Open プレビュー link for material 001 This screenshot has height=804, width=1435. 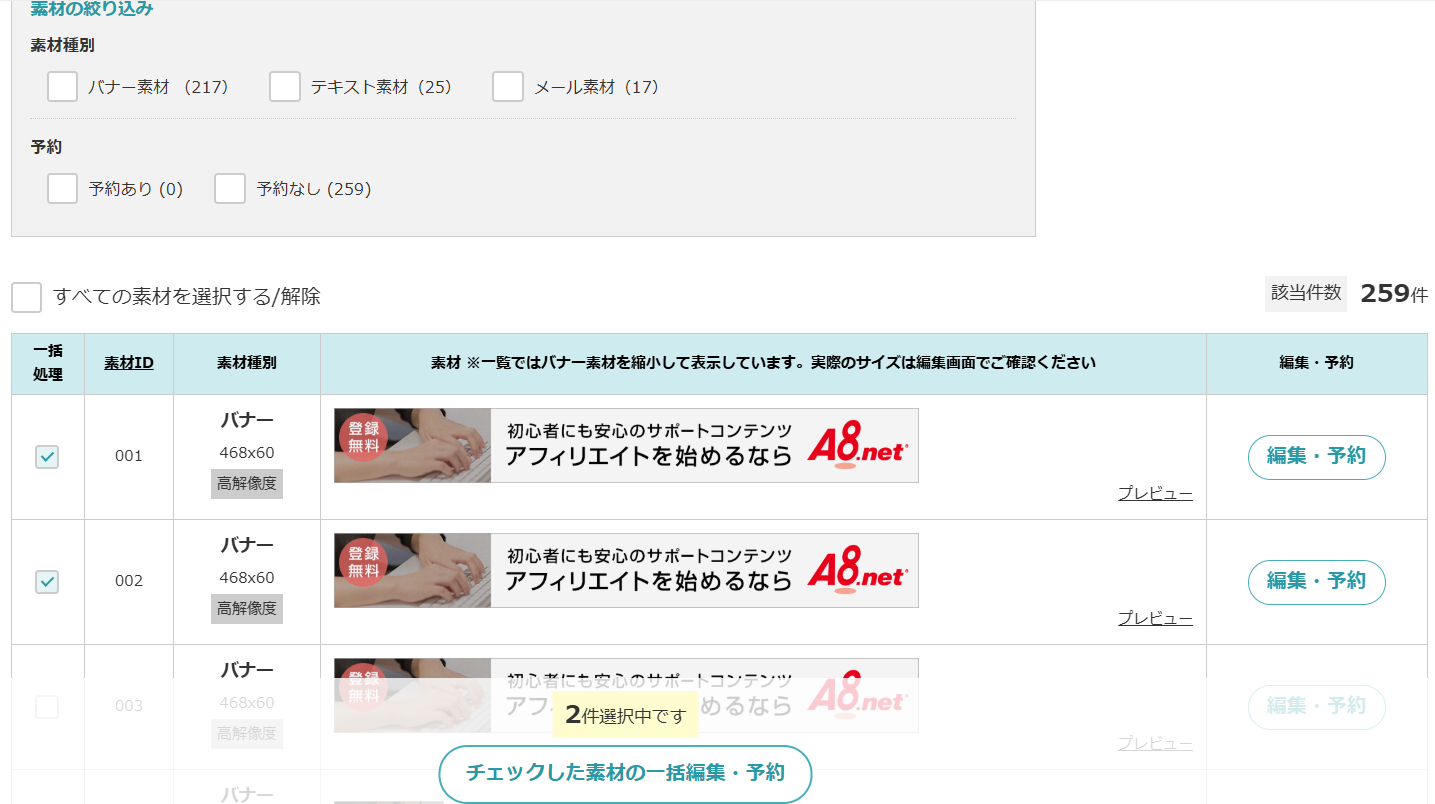click(1155, 494)
